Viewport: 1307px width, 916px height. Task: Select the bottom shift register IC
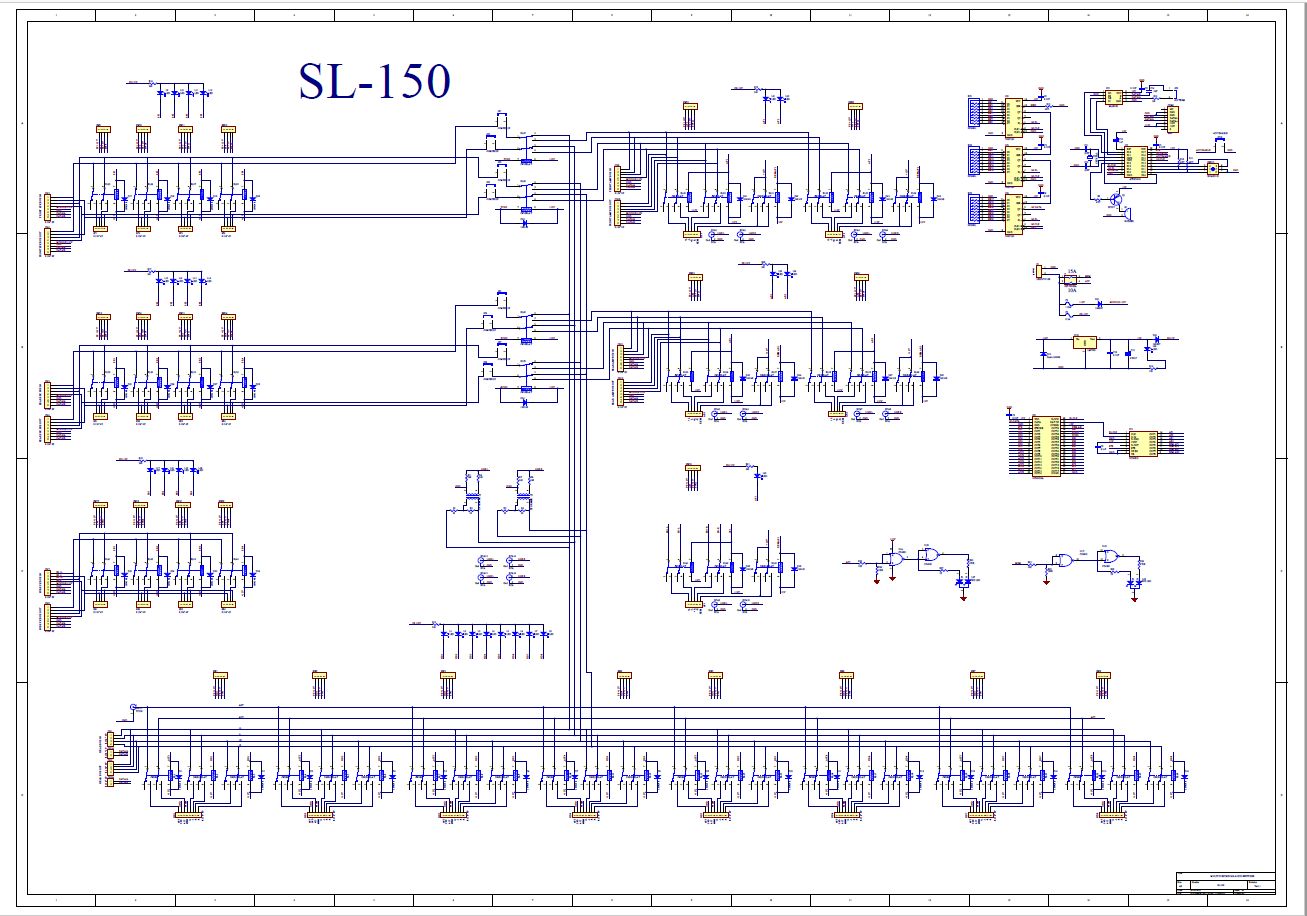pos(1013,213)
